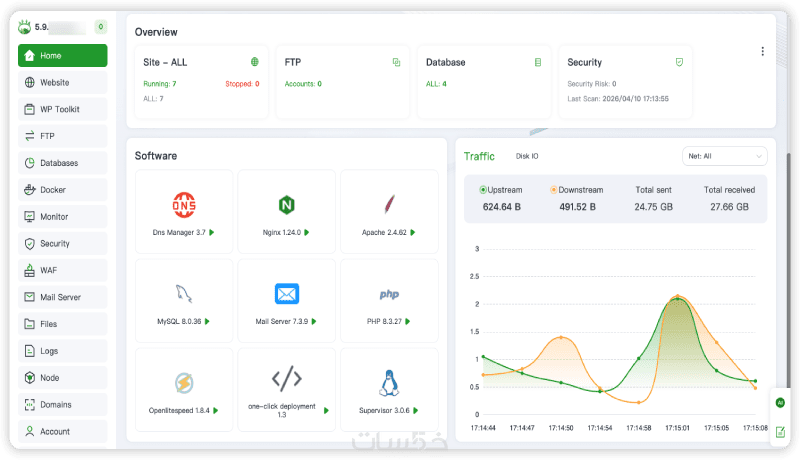Click the Mail Server envelope sidebar icon
Screen dimensions: 800x460
point(30,297)
